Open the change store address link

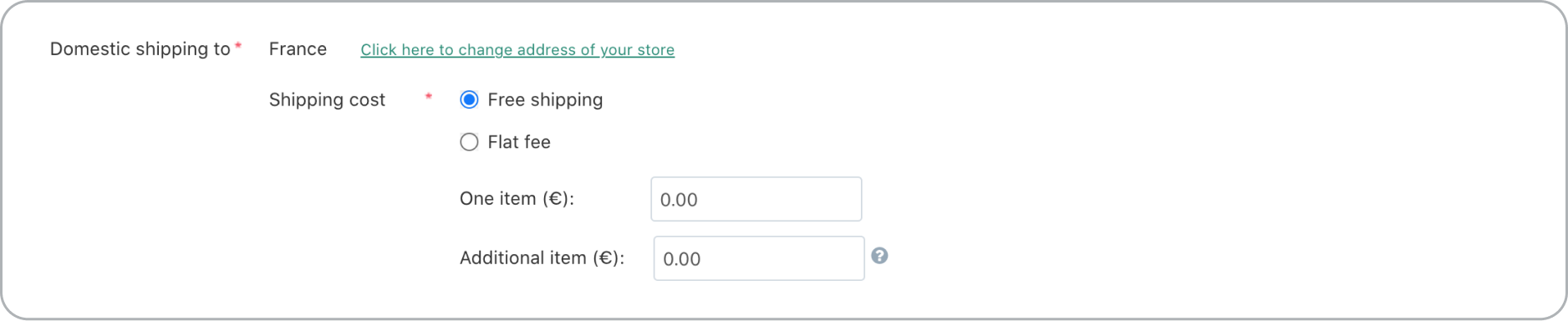517,49
